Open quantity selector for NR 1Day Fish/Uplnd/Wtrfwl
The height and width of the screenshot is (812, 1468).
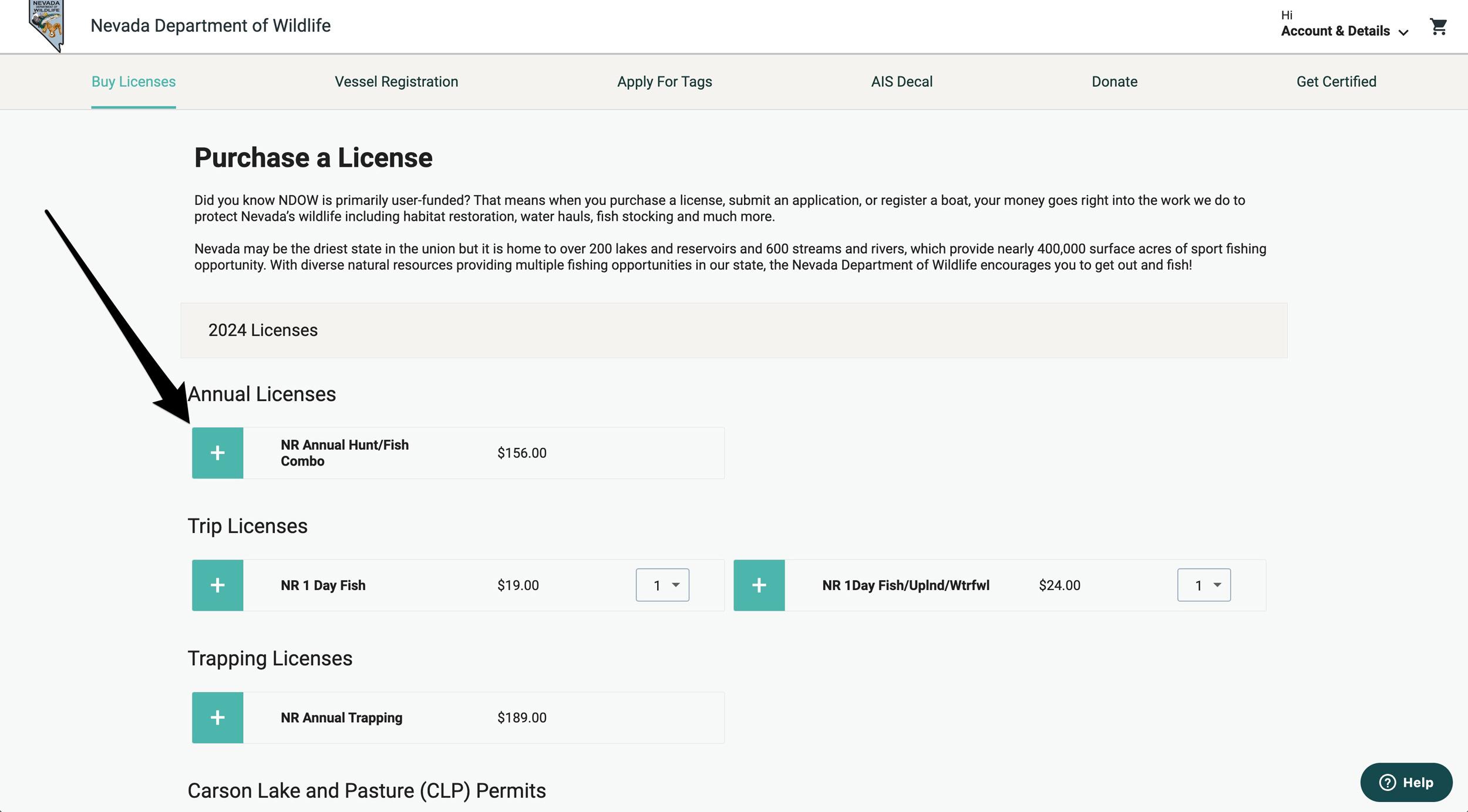coord(1204,585)
